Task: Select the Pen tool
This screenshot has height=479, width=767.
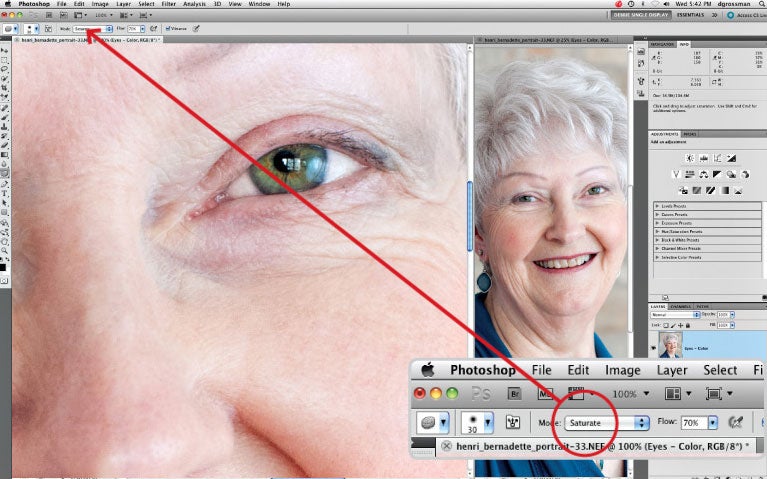Action: pyautogui.click(x=5, y=182)
